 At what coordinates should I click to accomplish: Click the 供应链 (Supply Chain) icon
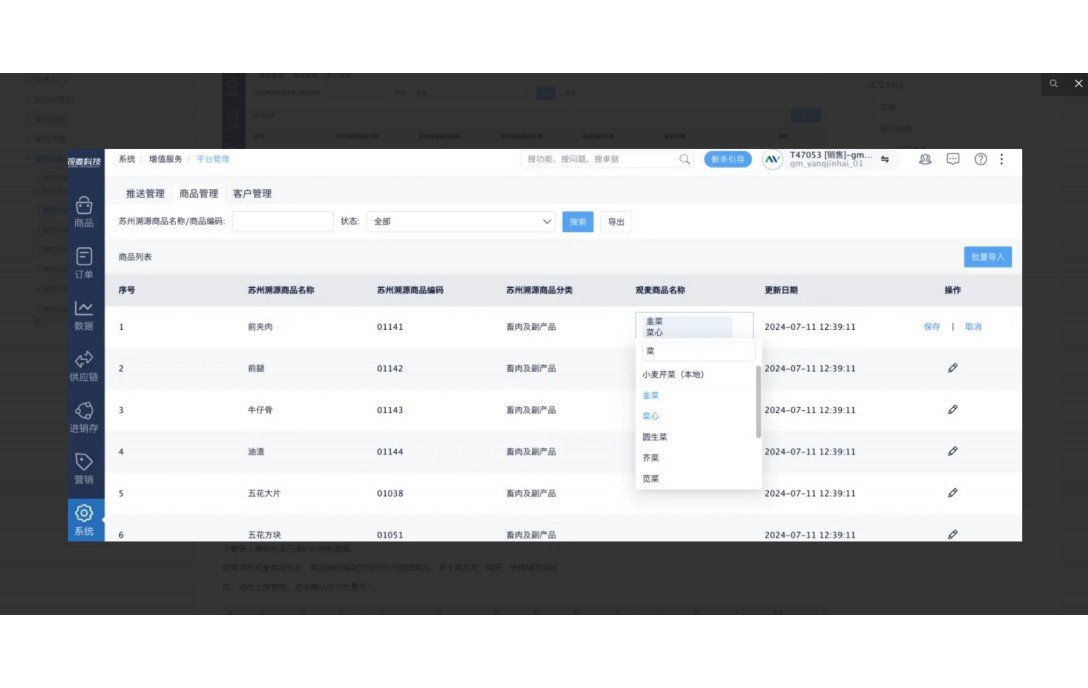(x=84, y=363)
